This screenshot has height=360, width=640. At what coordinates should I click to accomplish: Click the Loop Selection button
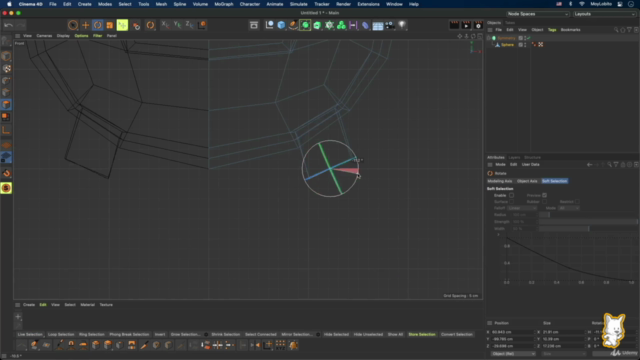click(x=61, y=334)
